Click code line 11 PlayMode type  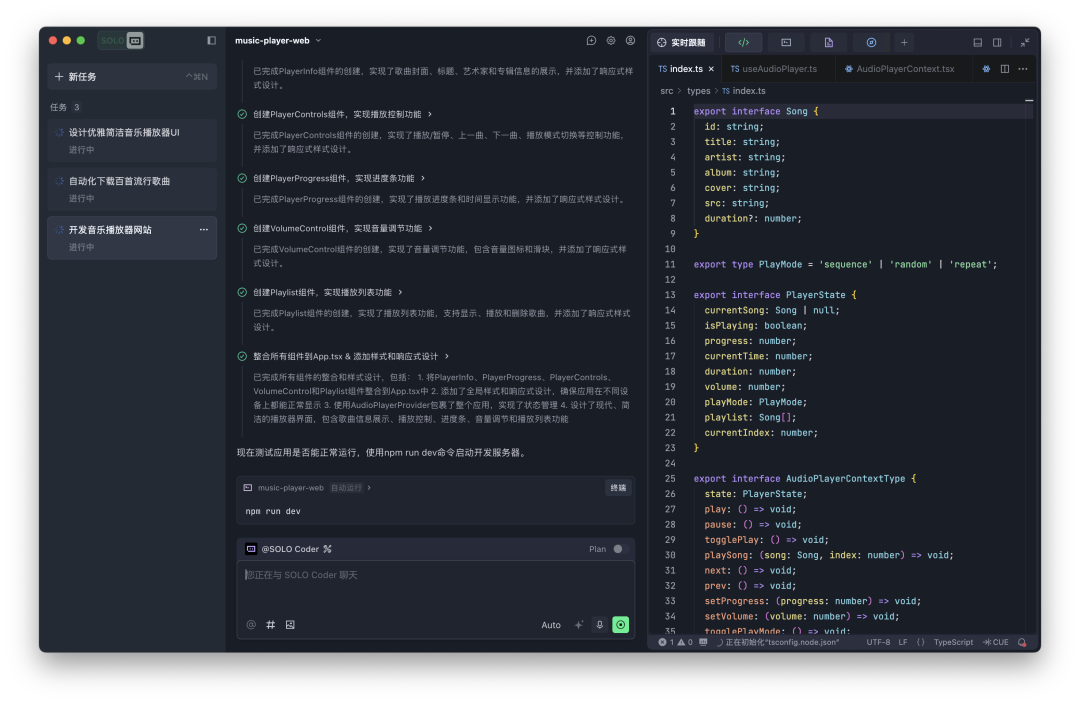pyautogui.click(x=845, y=265)
